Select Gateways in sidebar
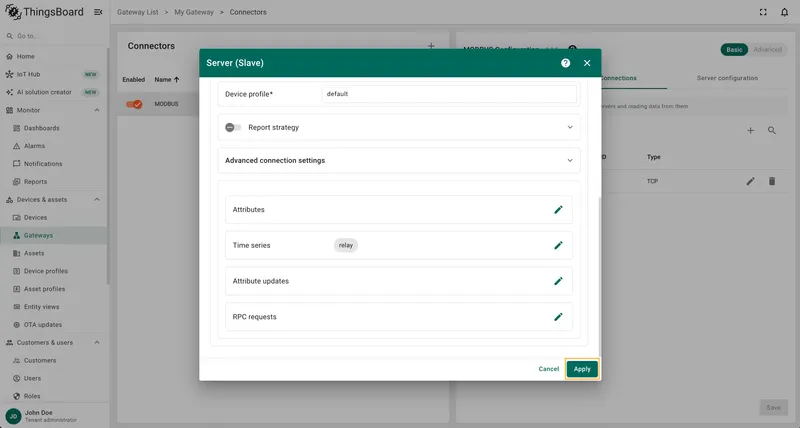The image size is (800, 428). [54, 235]
